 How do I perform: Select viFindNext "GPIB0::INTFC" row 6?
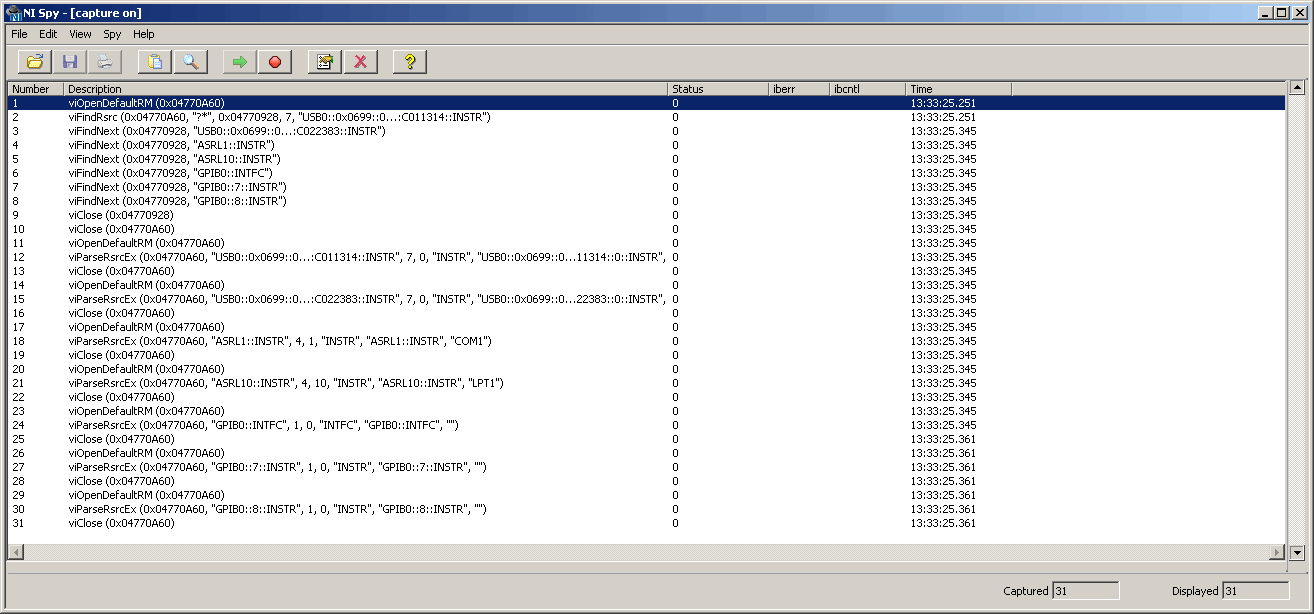(x=646, y=173)
